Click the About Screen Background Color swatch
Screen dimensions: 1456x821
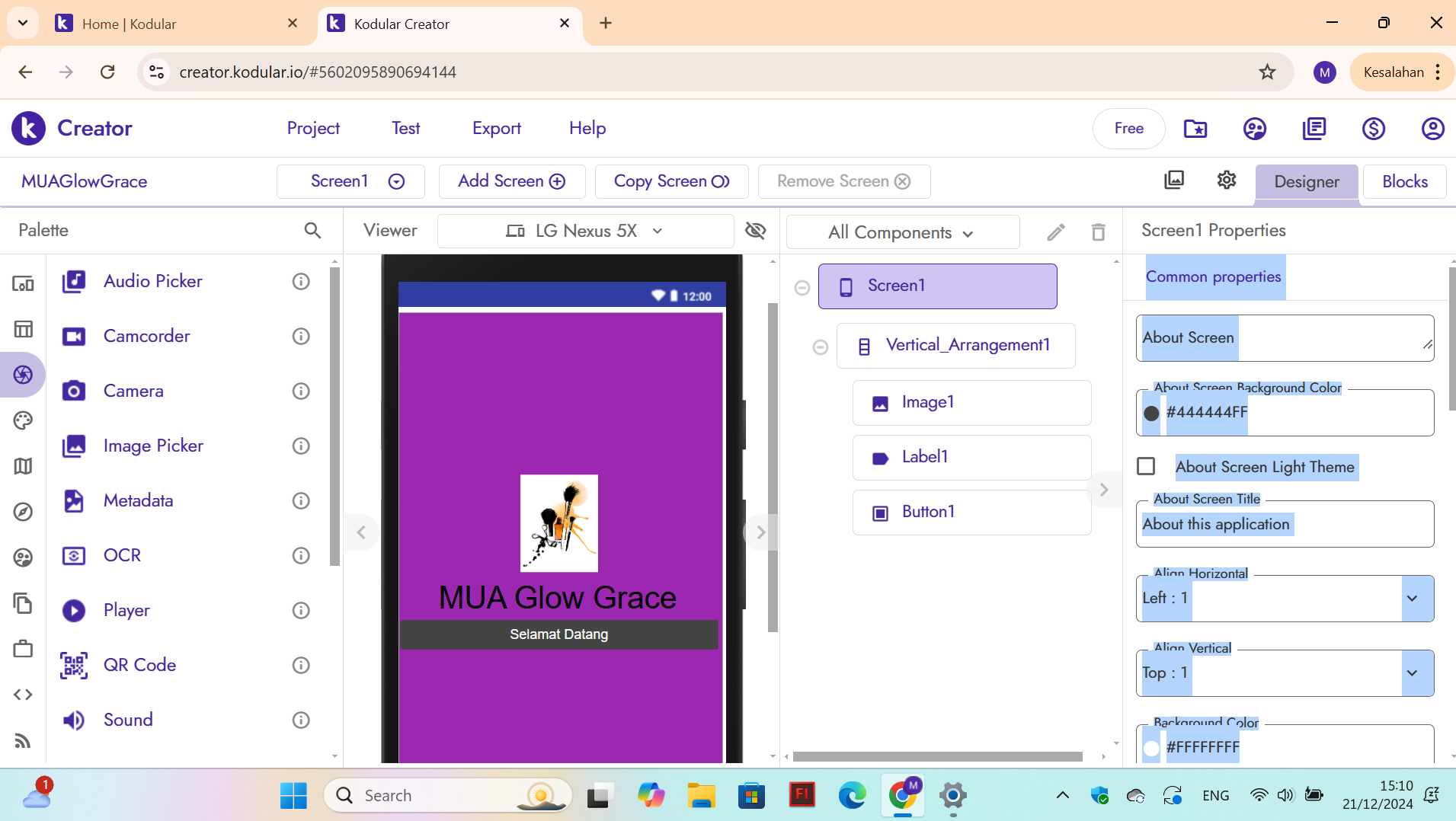click(x=1151, y=413)
